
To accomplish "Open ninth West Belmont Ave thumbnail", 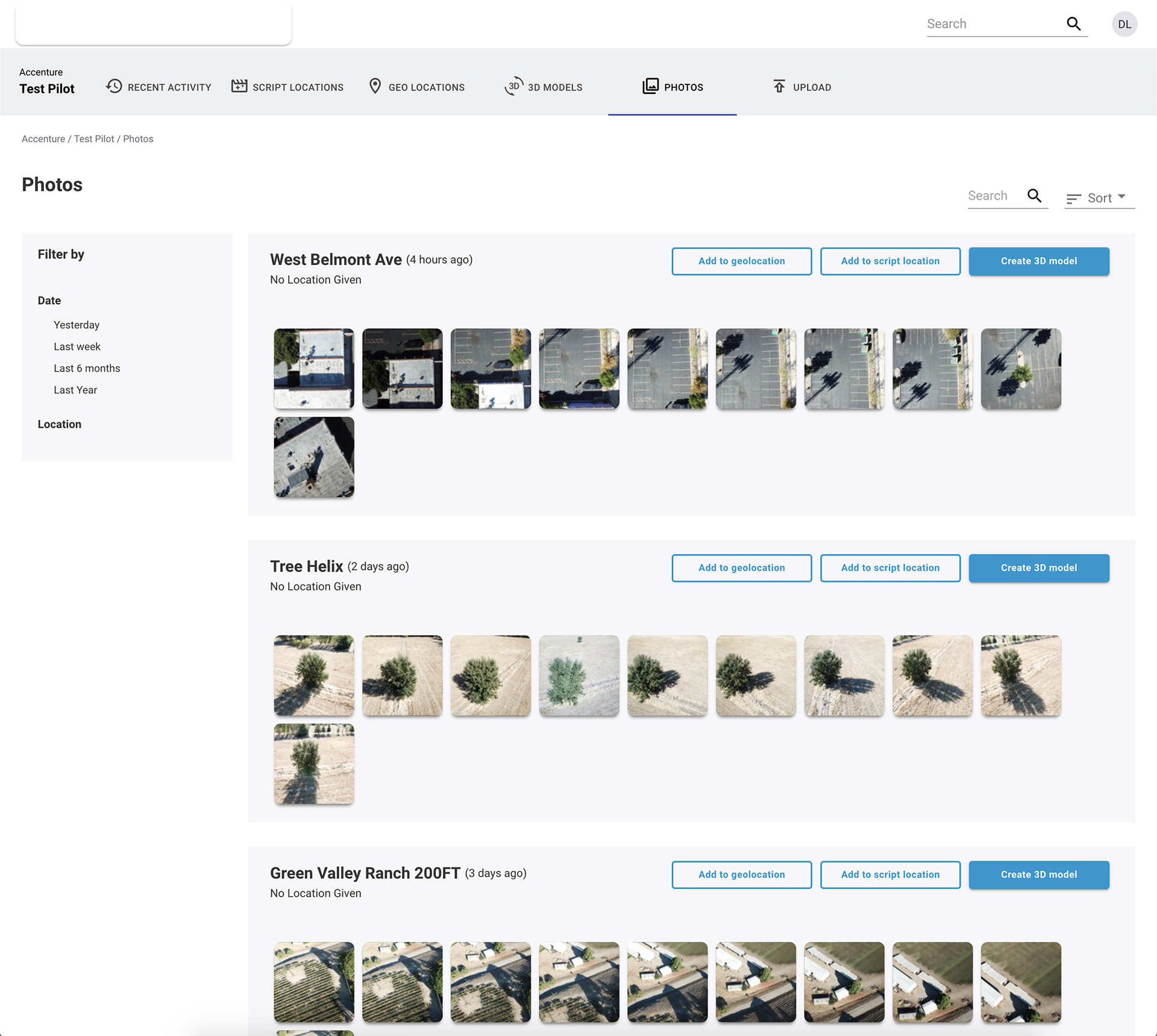I will [1021, 368].
